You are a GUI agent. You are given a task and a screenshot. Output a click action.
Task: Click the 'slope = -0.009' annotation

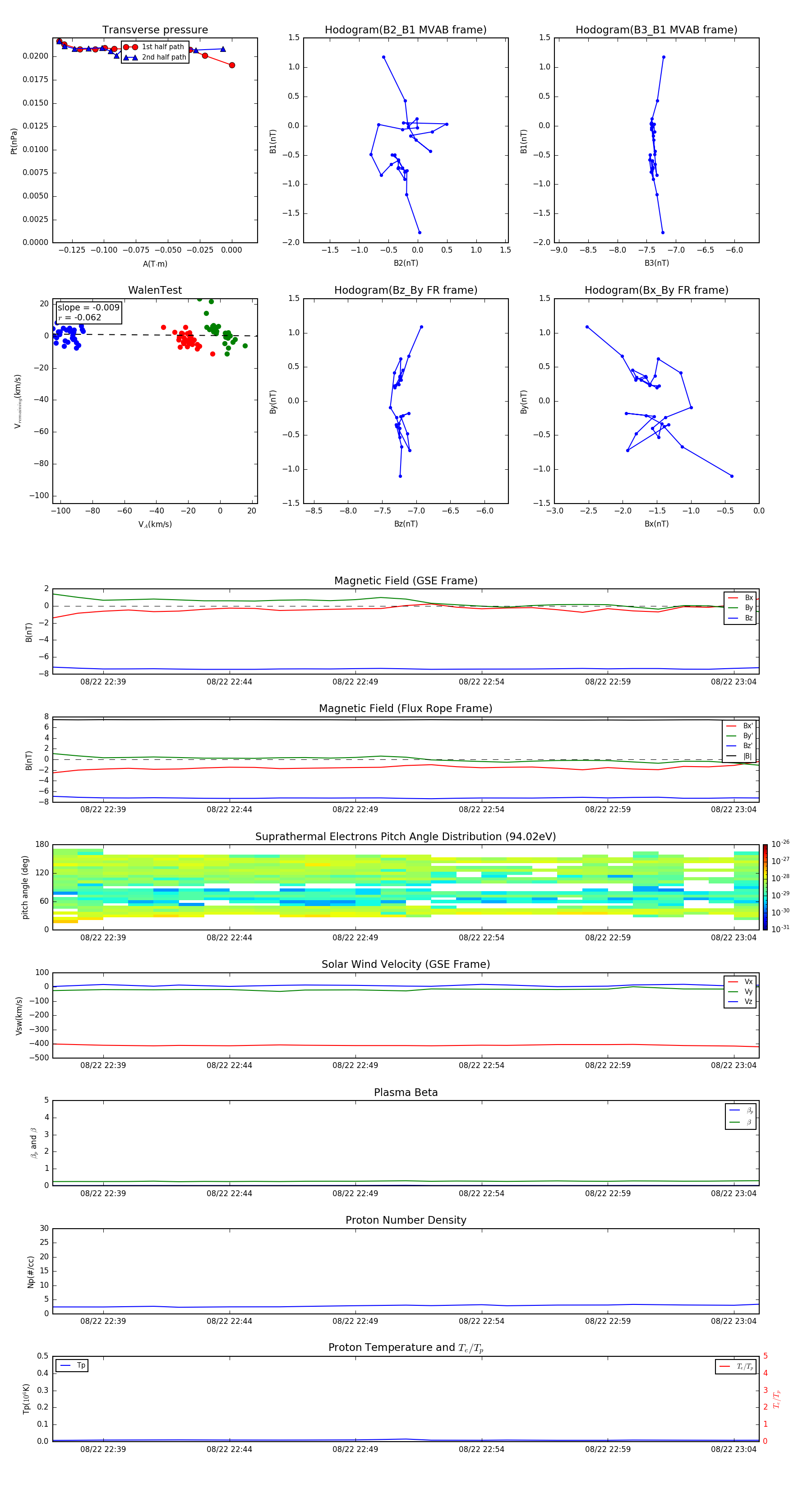pyautogui.click(x=88, y=308)
